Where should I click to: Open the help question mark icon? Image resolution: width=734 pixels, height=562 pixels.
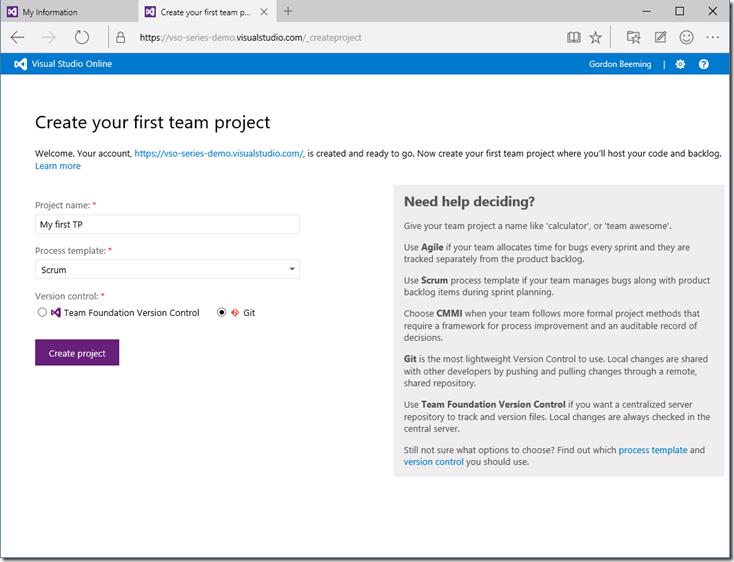point(704,64)
